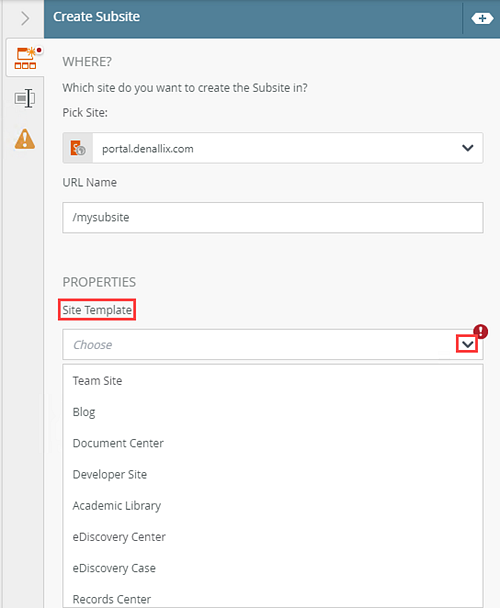
Task: Click the add tag icon in header
Action: (x=482, y=18)
